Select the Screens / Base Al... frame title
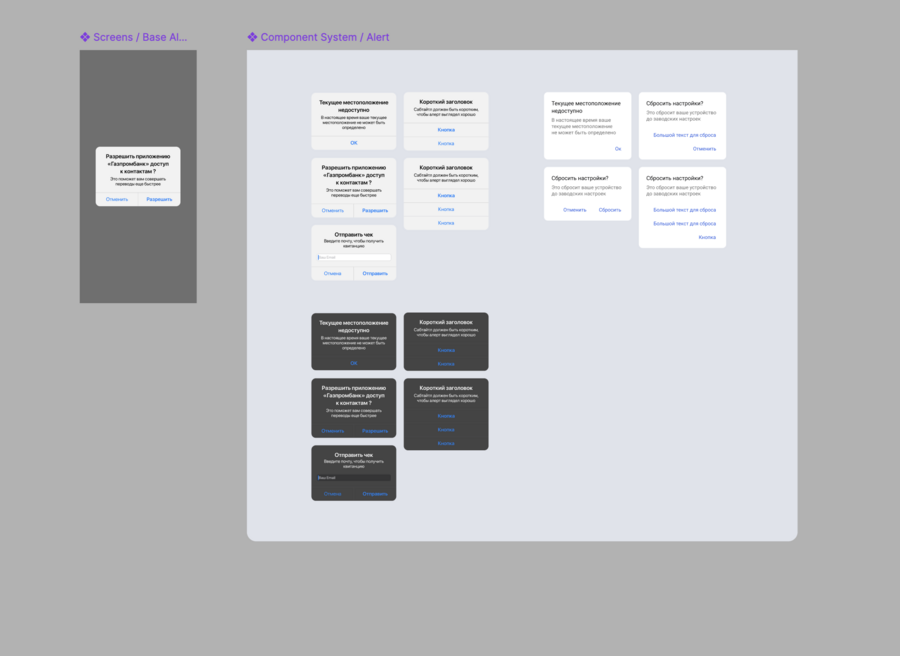This screenshot has width=900, height=656. (140, 37)
